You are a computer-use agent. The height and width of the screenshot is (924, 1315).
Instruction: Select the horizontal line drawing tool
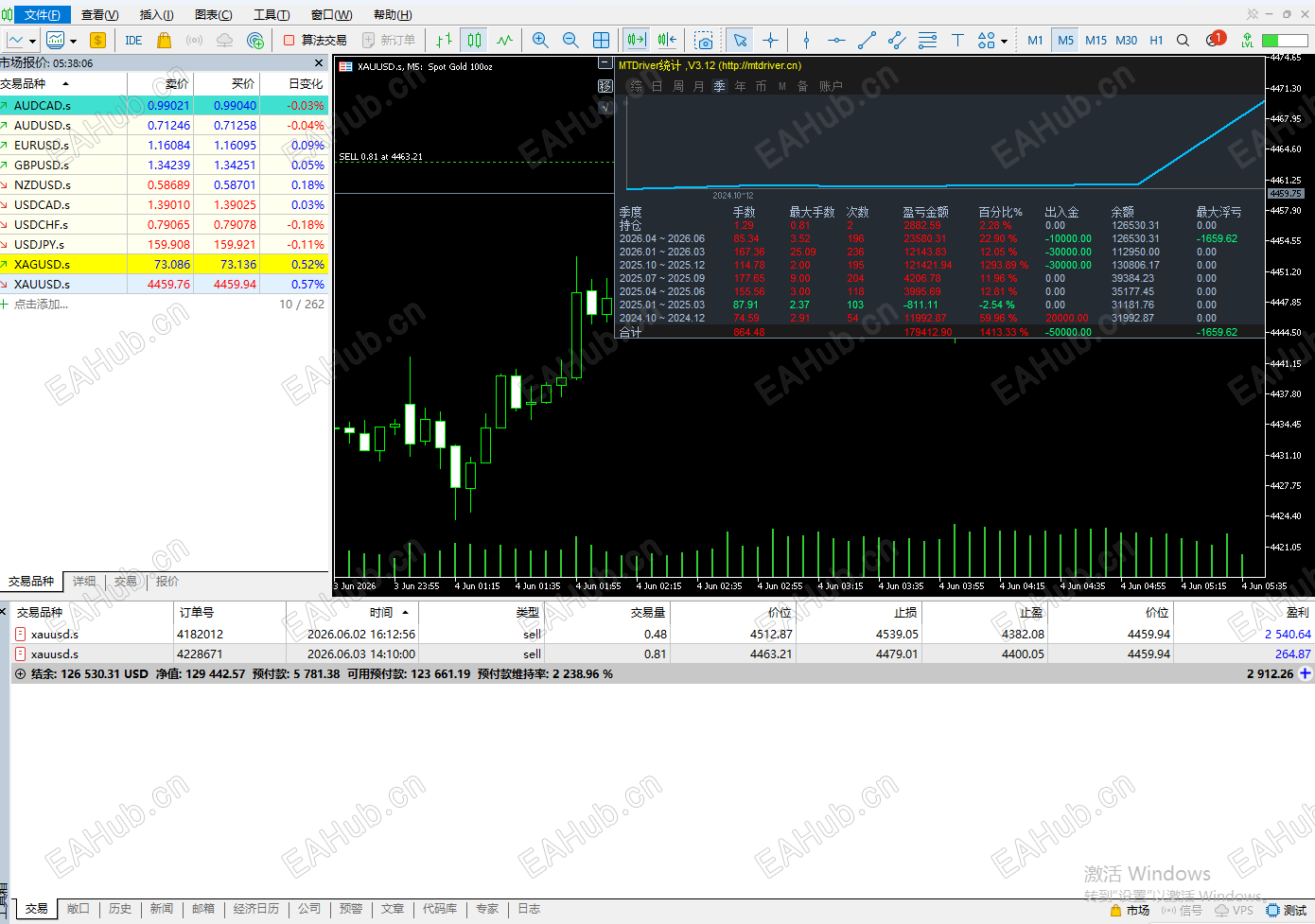[x=836, y=40]
